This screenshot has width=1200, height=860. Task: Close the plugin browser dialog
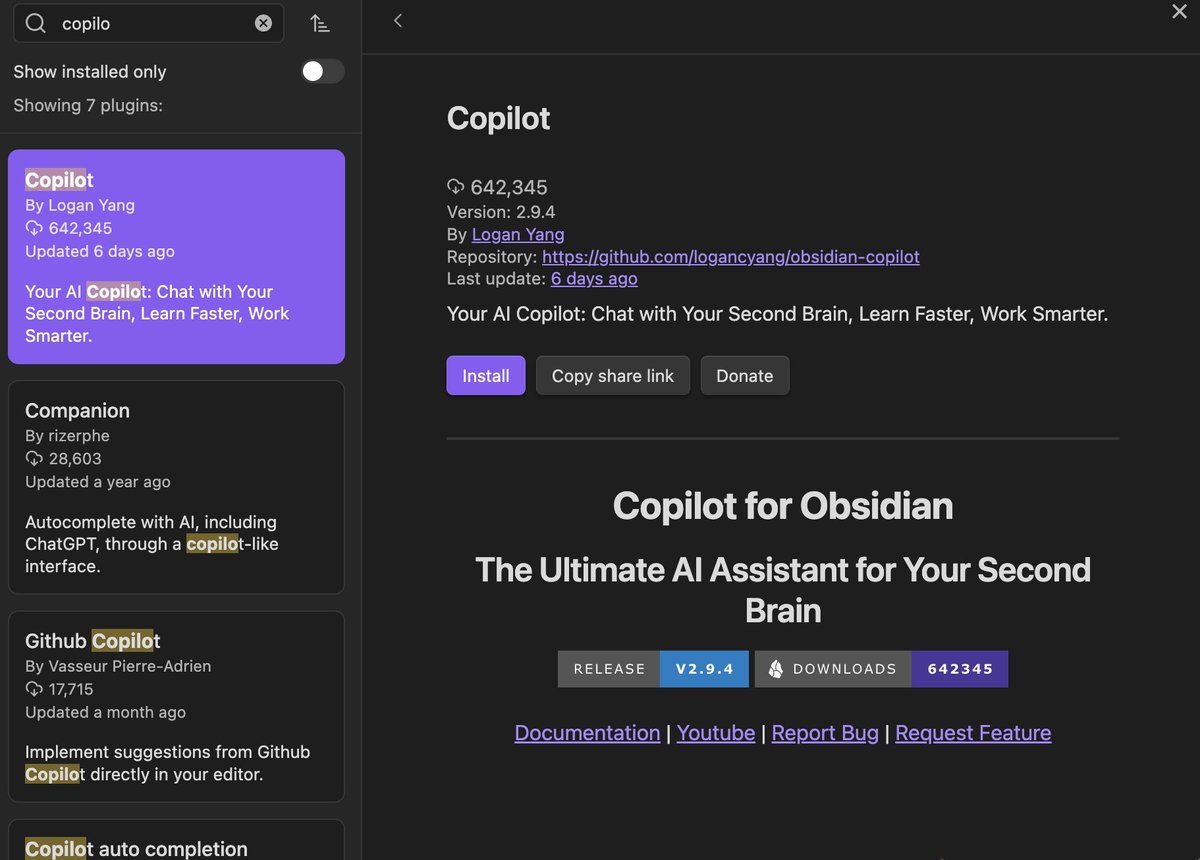tap(1178, 11)
